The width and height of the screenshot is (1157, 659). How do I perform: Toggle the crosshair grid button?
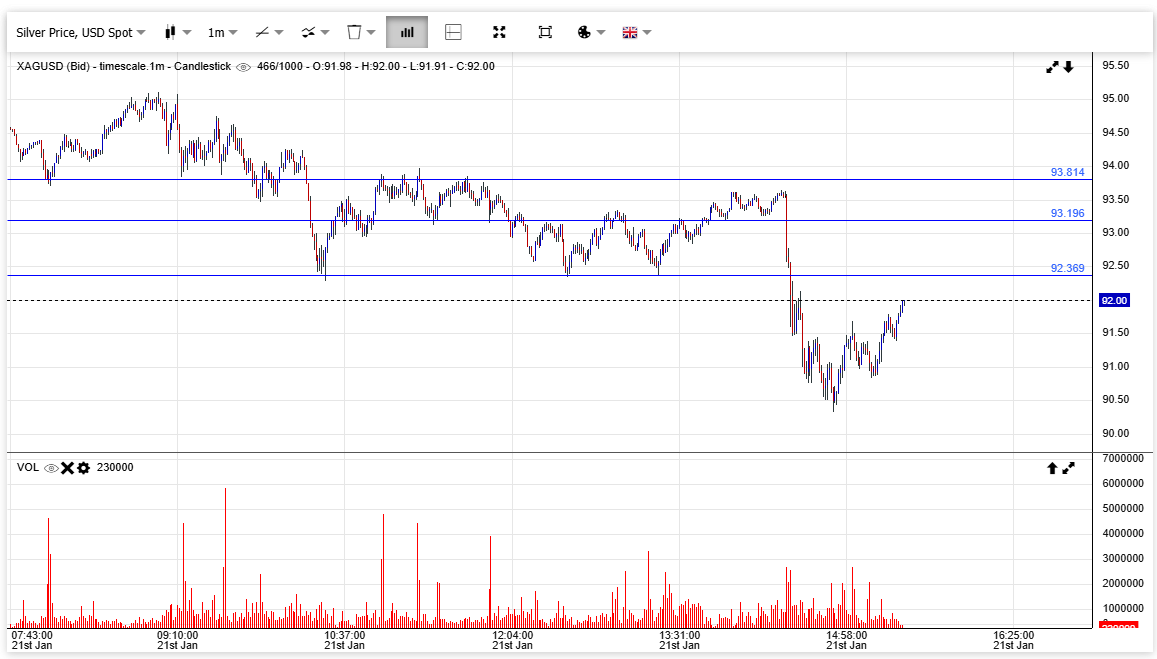[x=453, y=32]
